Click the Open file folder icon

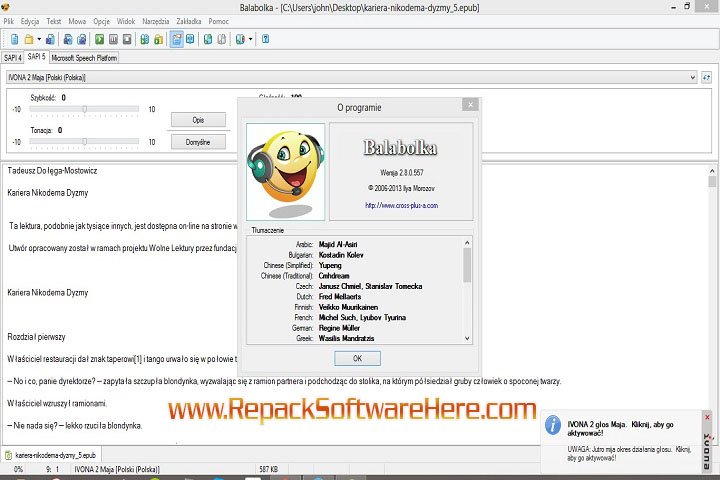click(x=28, y=40)
